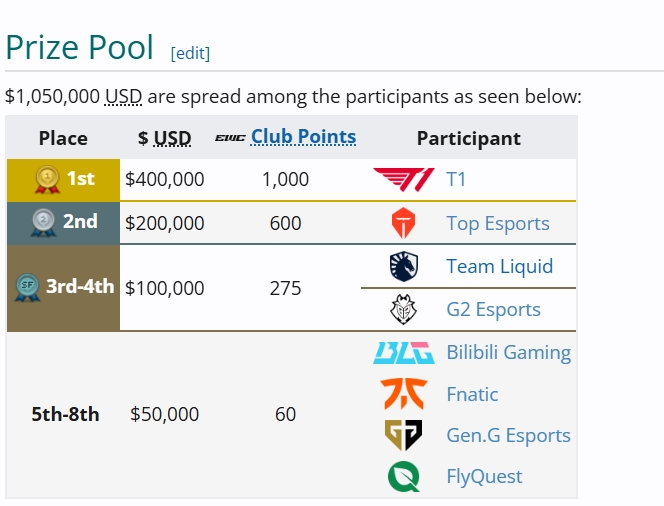Click the Bilibili Gaming BLG logo
The image size is (664, 506).
point(404,353)
